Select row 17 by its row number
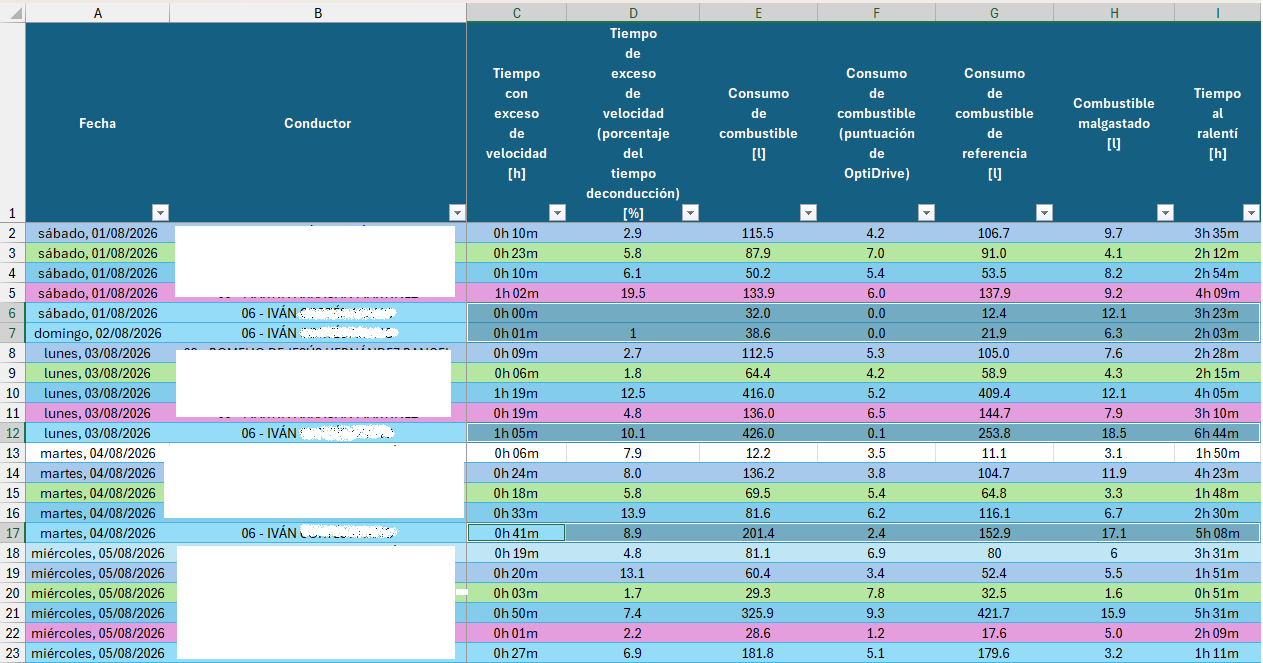Screen dimensions: 1263x663 click(13, 533)
